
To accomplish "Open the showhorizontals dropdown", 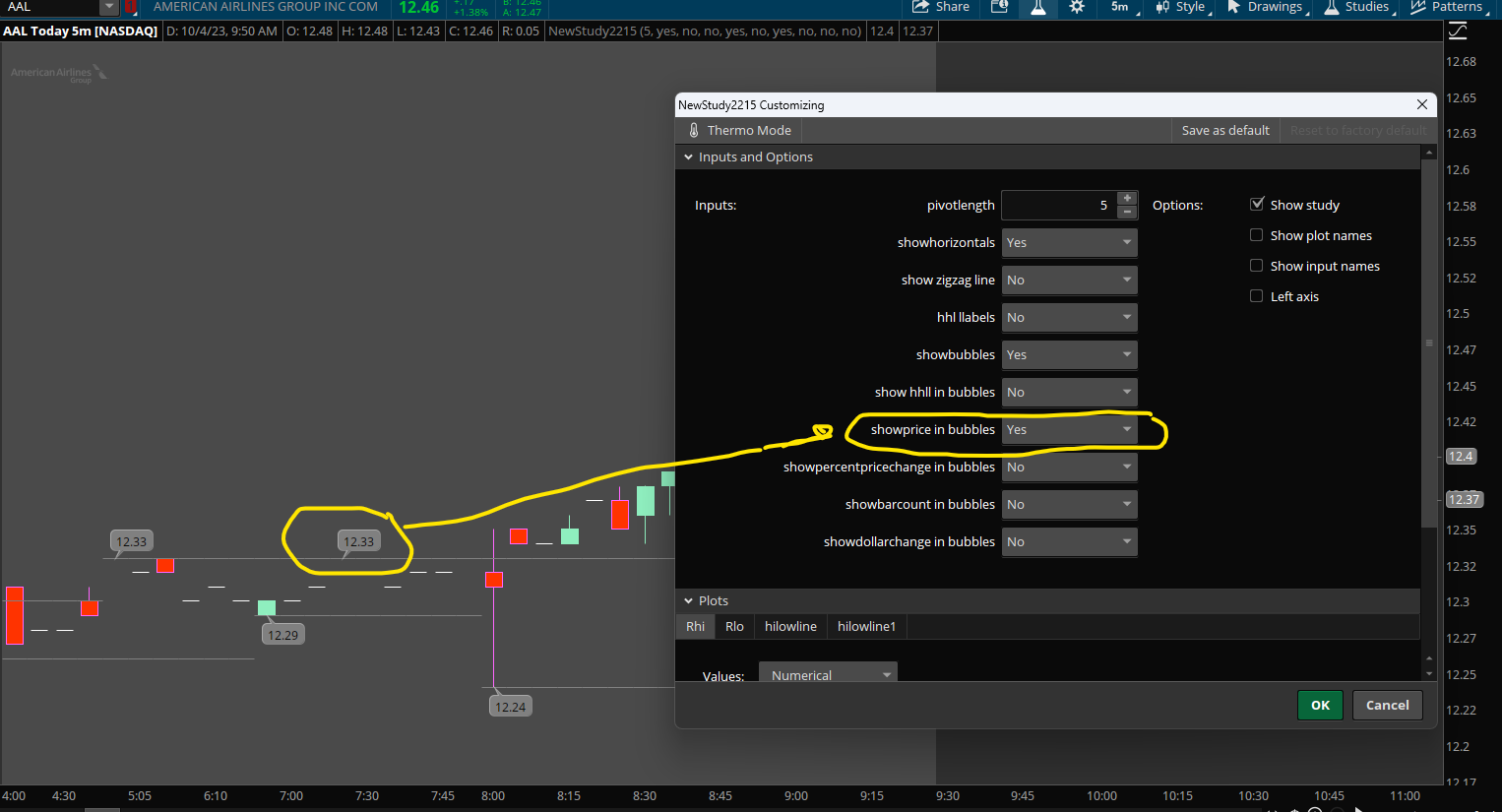I will pos(1069,243).
